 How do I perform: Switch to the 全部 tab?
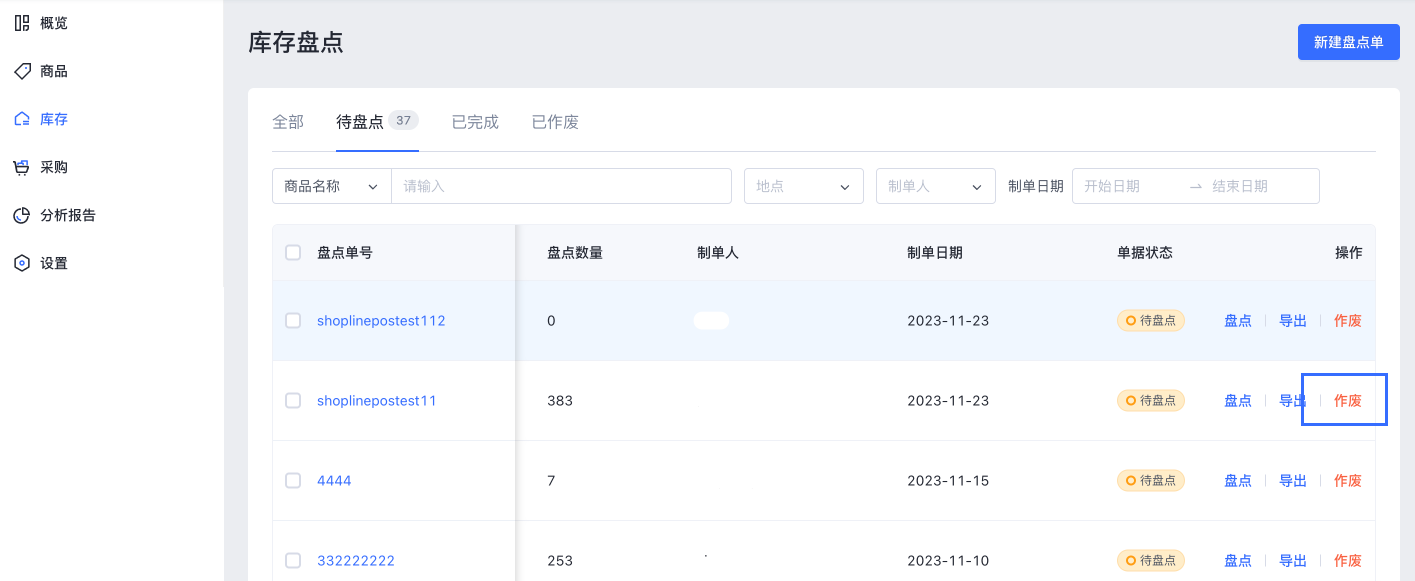[x=288, y=122]
